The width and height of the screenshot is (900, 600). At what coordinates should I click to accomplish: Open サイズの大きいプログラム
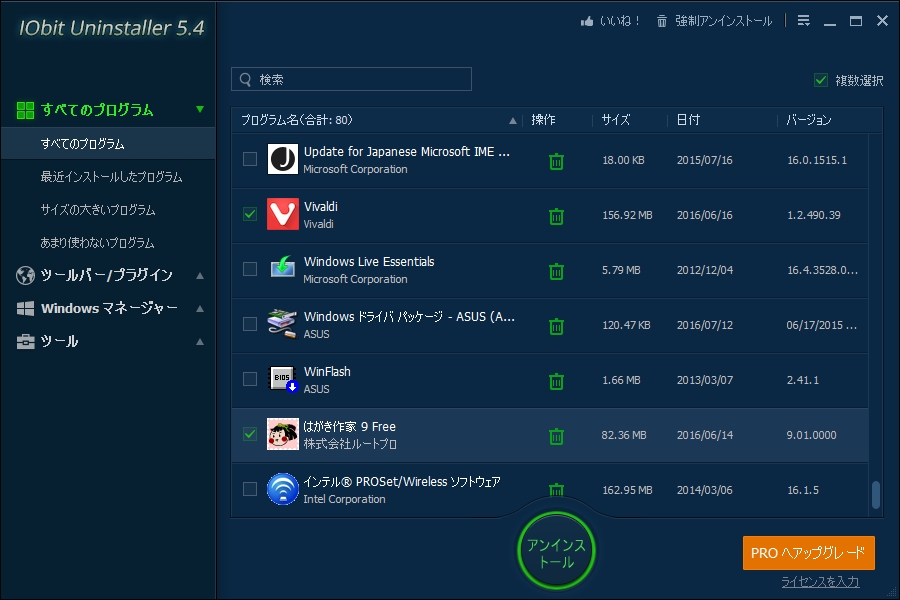pos(98,210)
